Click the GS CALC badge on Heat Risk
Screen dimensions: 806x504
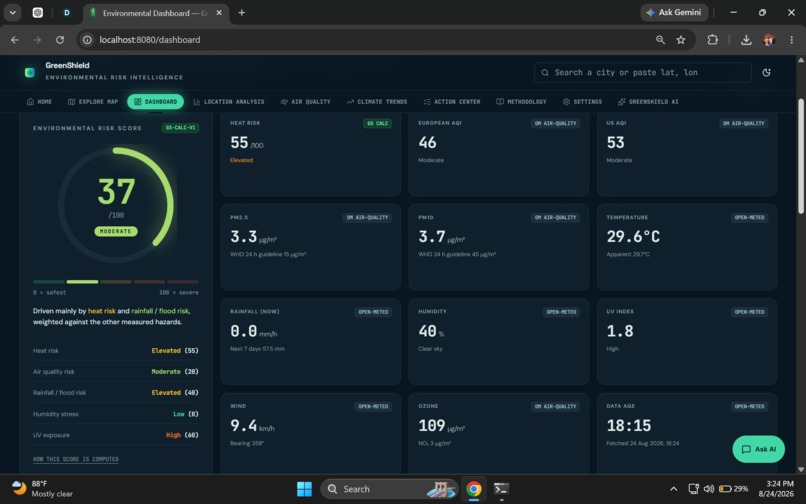377,123
